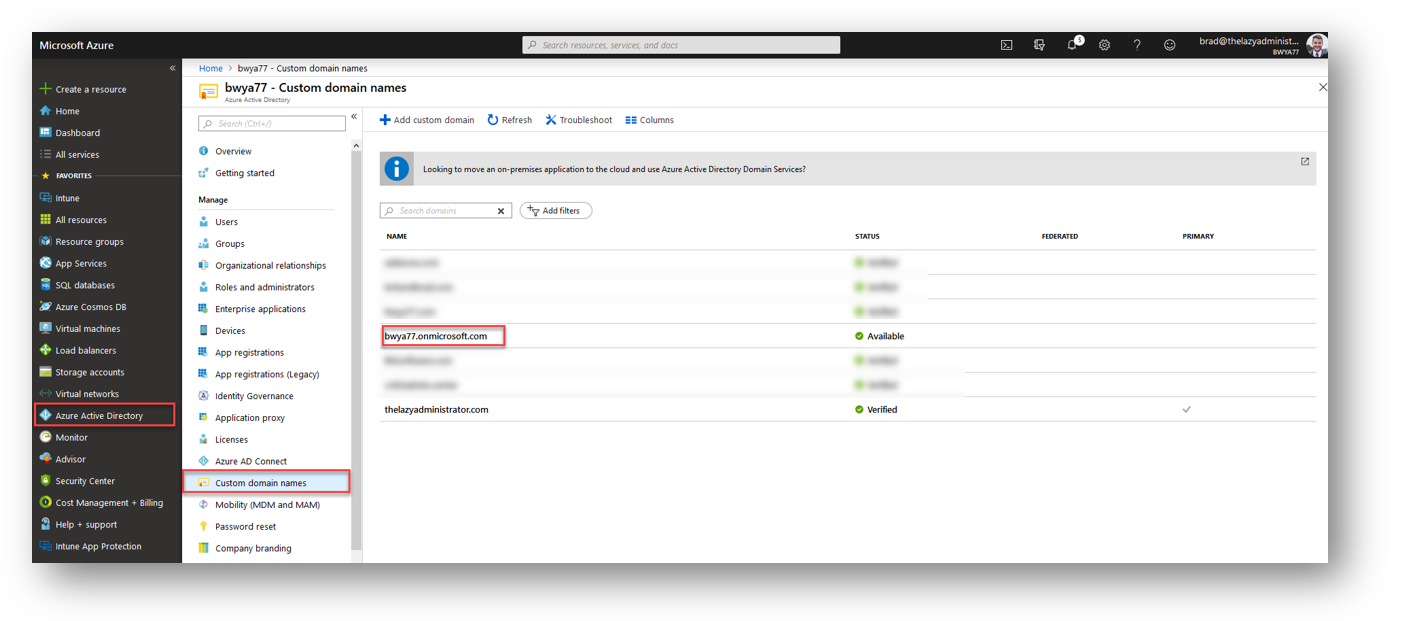The width and height of the screenshot is (1409, 621).
Task: Open Application proxy
Action: [x=250, y=418]
